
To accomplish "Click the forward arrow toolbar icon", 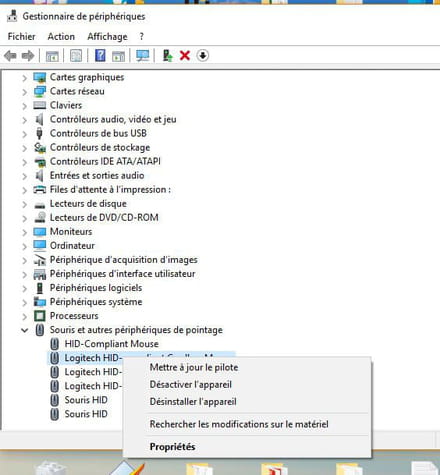I will 28,56.
